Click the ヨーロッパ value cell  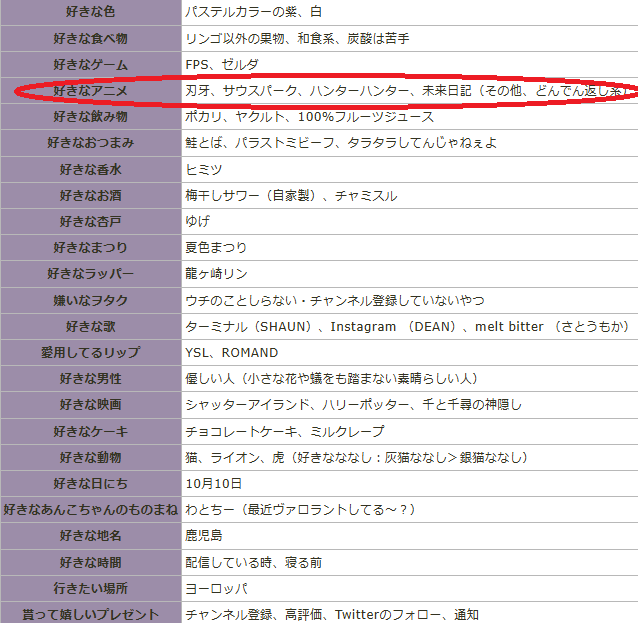point(216,588)
